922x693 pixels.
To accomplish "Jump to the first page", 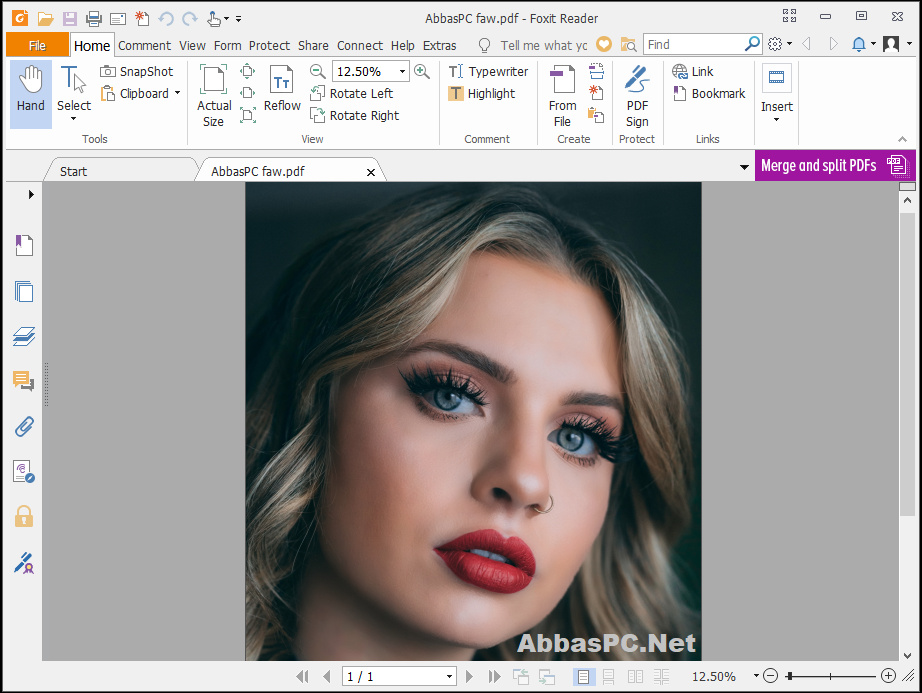I will click(x=302, y=677).
